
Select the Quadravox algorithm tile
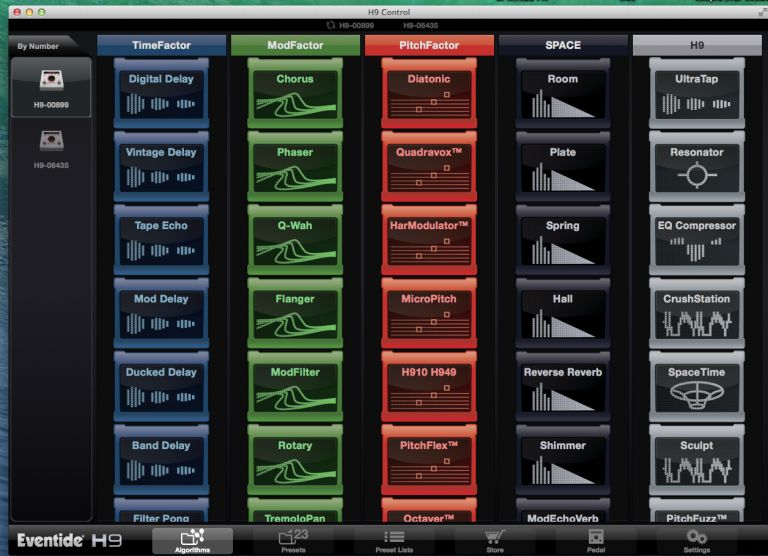pos(429,167)
